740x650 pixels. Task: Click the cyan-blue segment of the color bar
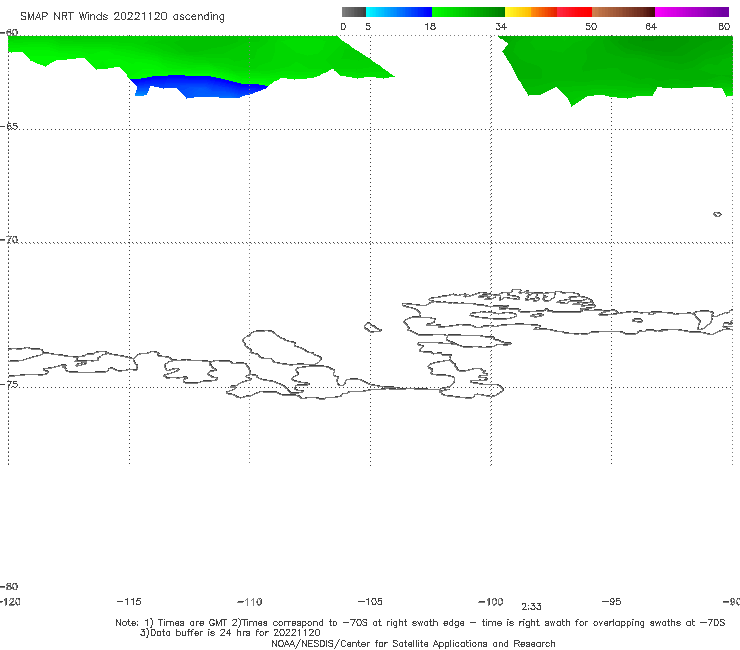coord(399,12)
